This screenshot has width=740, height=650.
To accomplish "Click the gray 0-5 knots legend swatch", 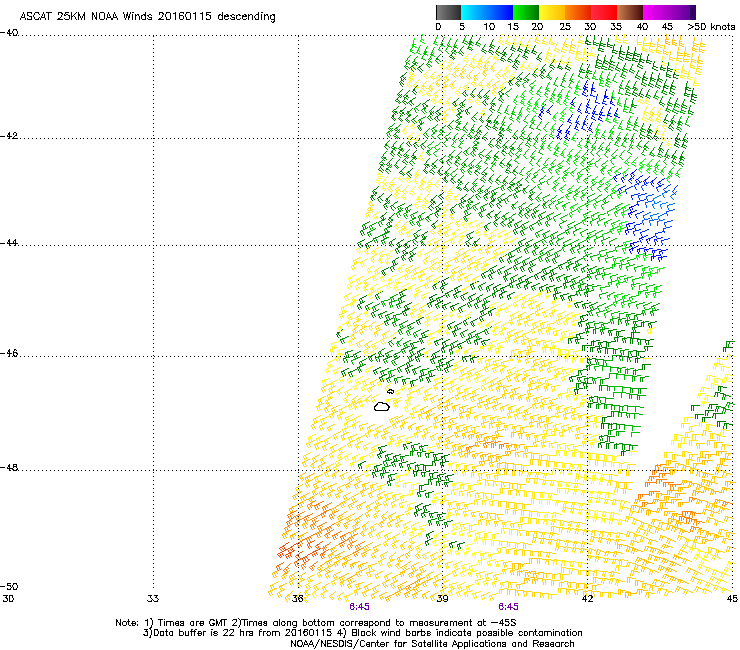I will (x=448, y=12).
